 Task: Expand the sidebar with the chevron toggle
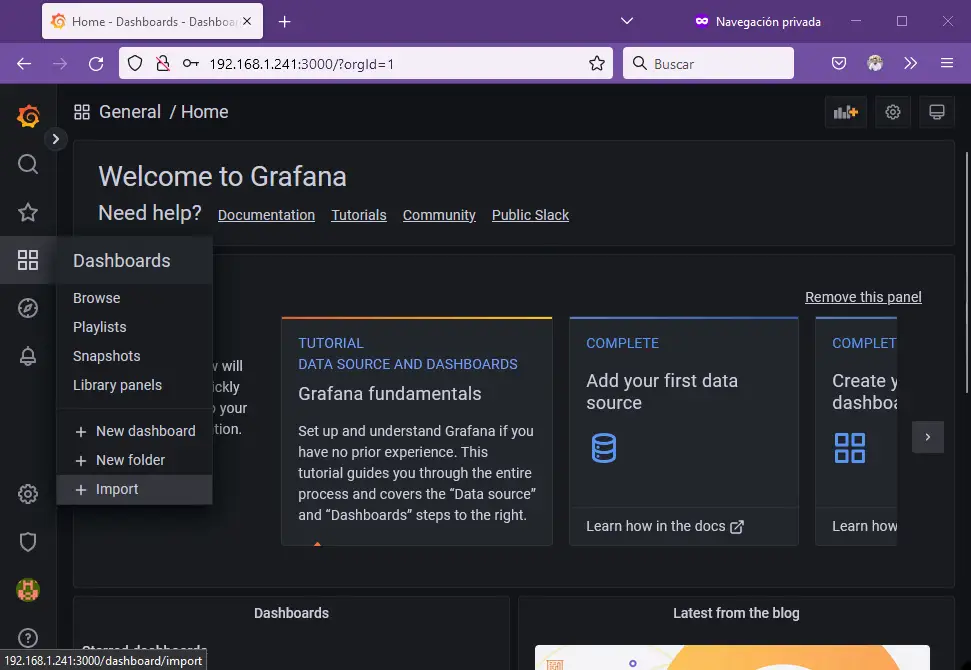click(56, 139)
